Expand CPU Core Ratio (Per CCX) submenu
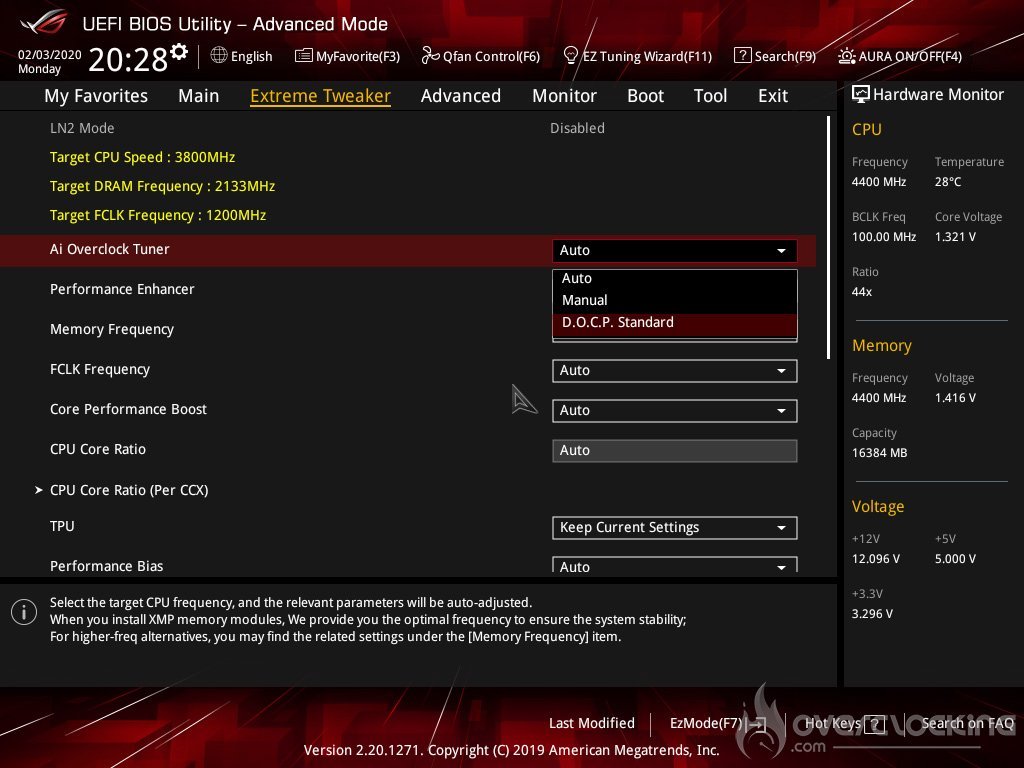The width and height of the screenshot is (1024, 768). point(129,490)
